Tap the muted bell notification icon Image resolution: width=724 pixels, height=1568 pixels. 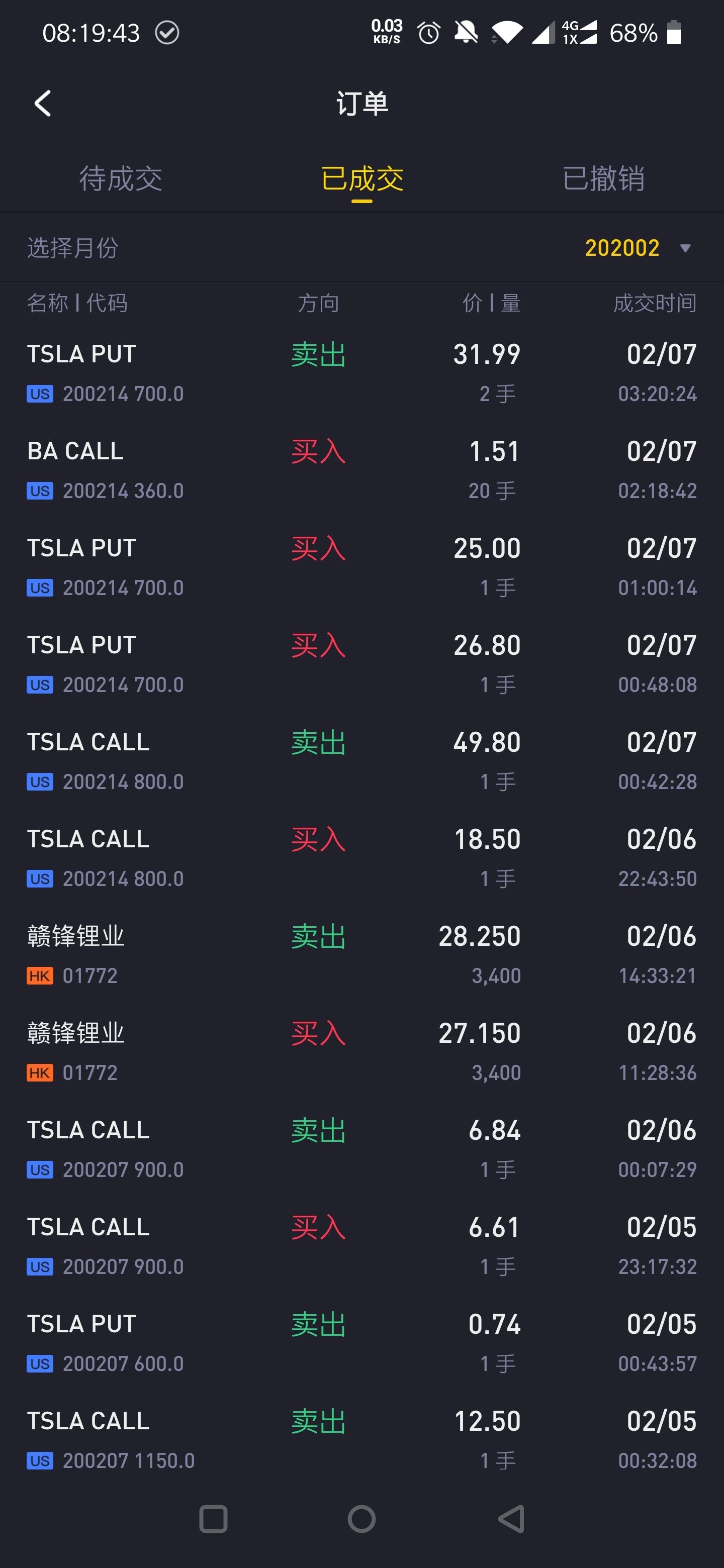[466, 32]
